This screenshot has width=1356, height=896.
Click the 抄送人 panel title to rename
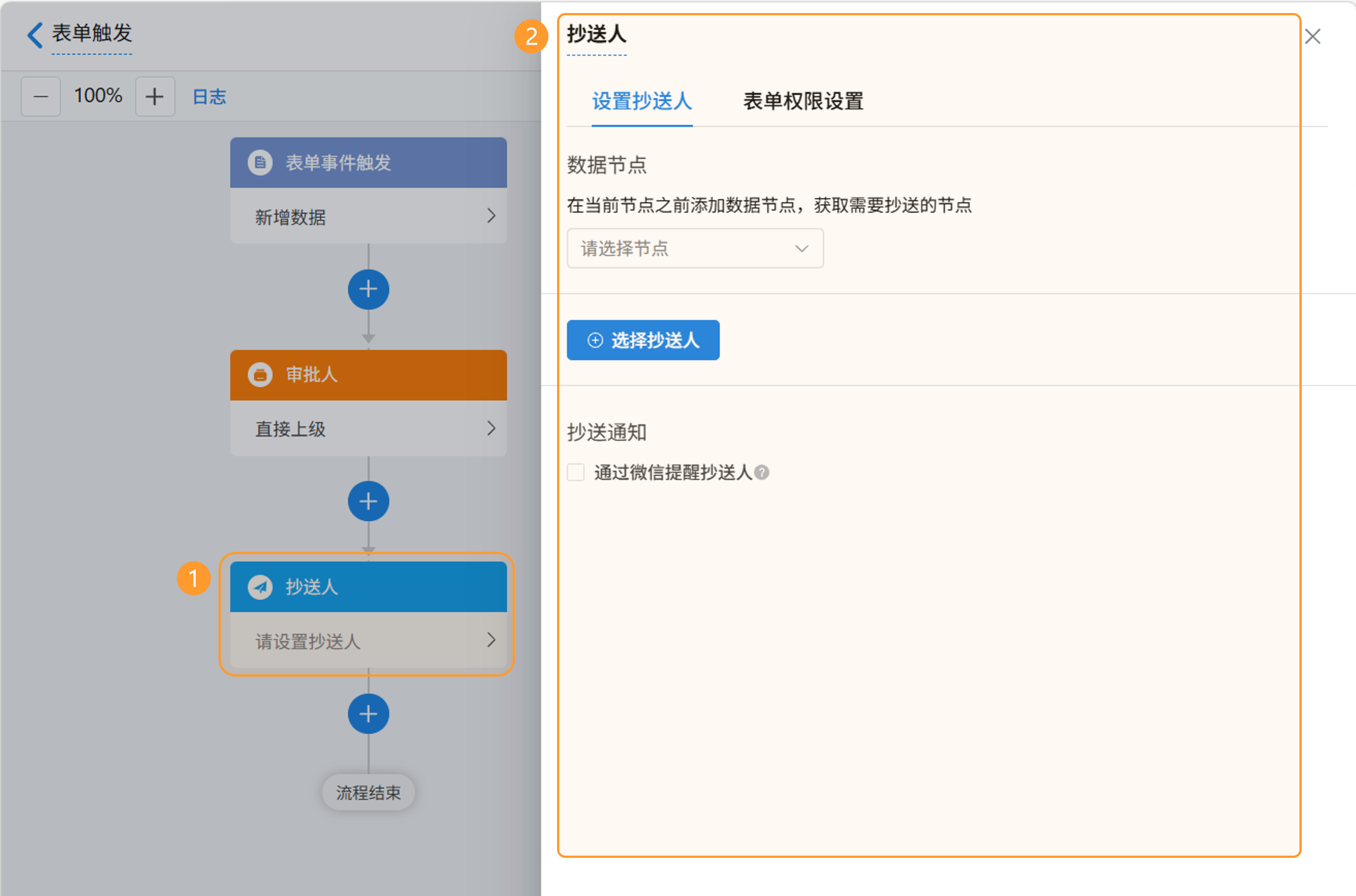click(596, 34)
